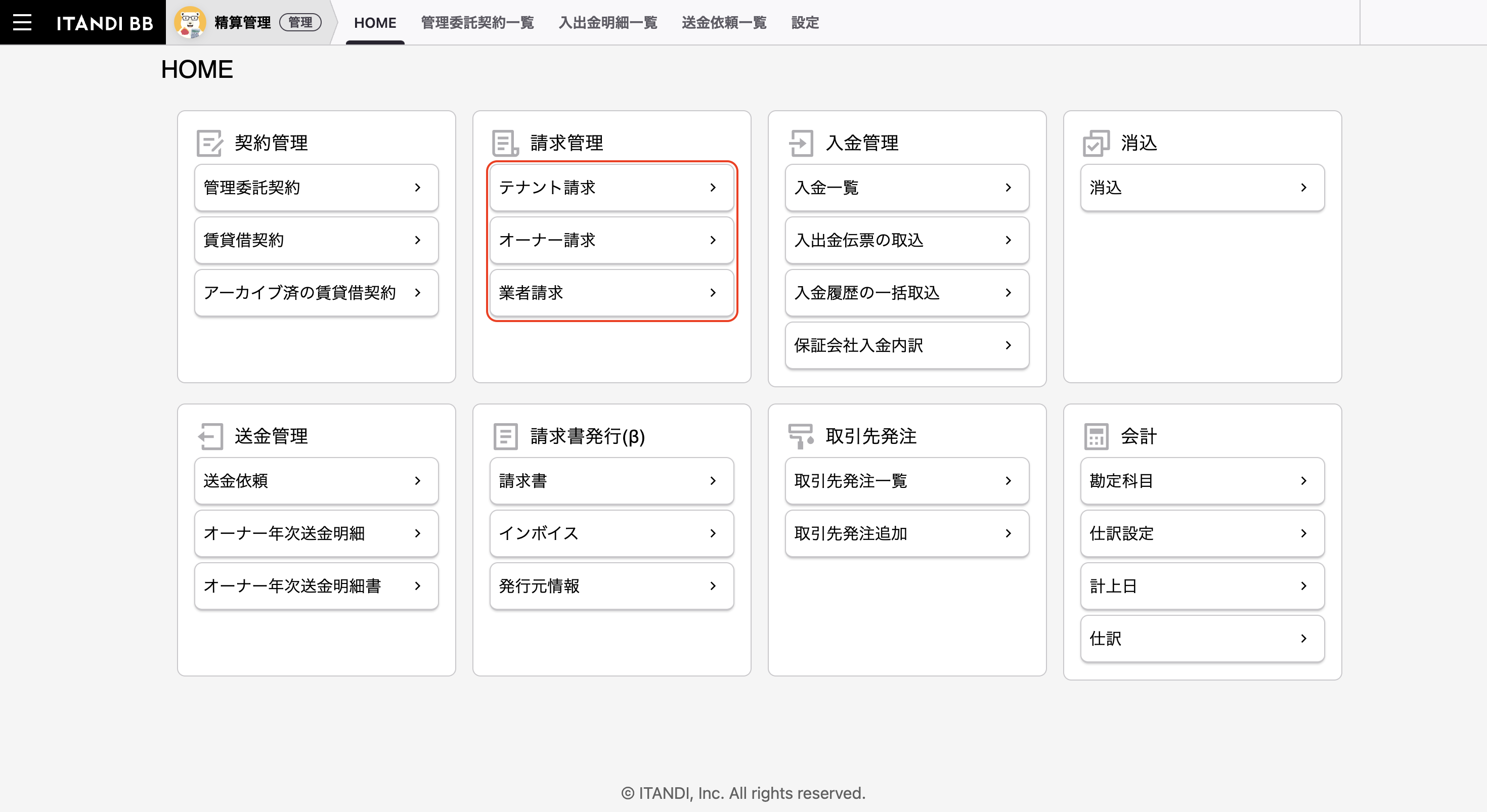The height and width of the screenshot is (812, 1487).
Task: Open オーナー請求 button
Action: click(611, 240)
